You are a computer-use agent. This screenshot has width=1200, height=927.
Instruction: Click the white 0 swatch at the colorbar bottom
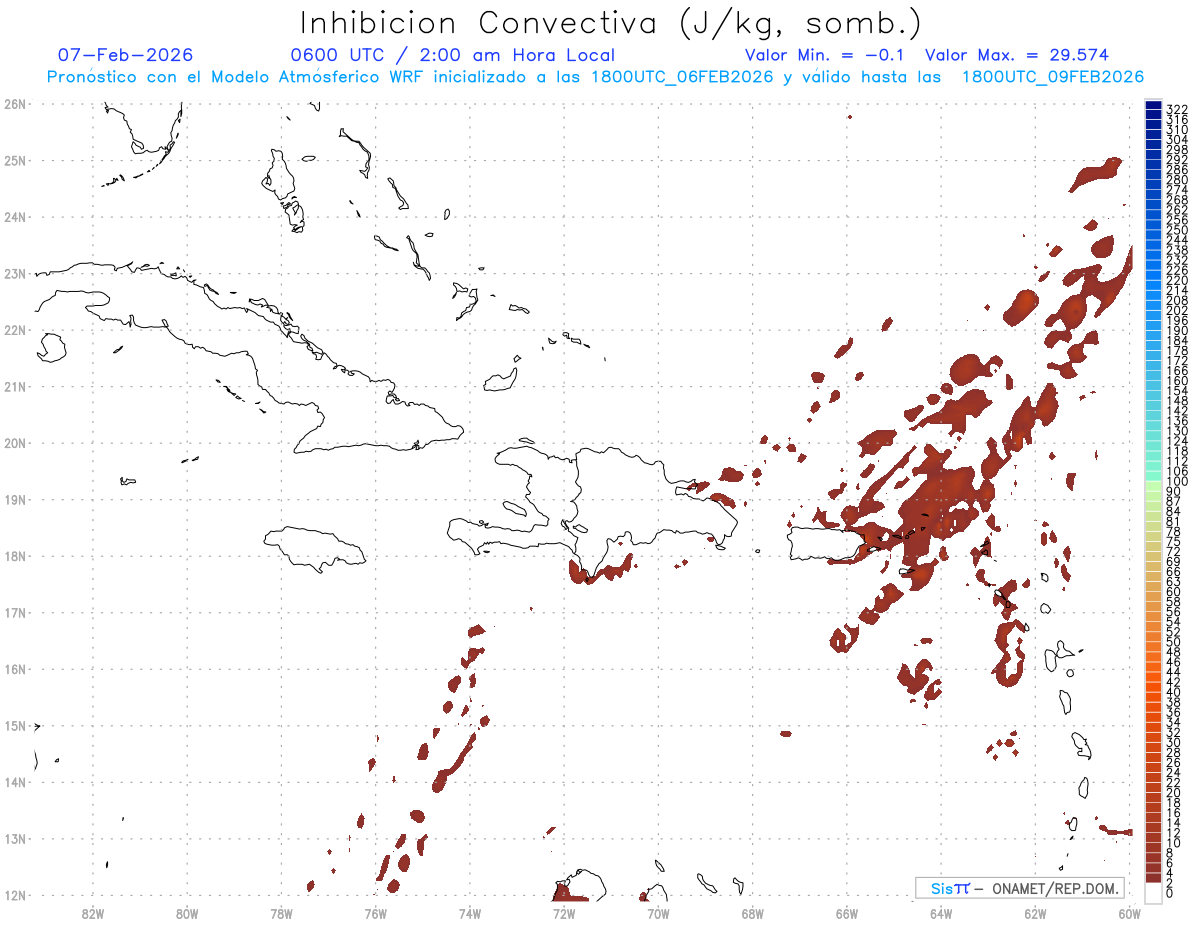pyautogui.click(x=1154, y=893)
